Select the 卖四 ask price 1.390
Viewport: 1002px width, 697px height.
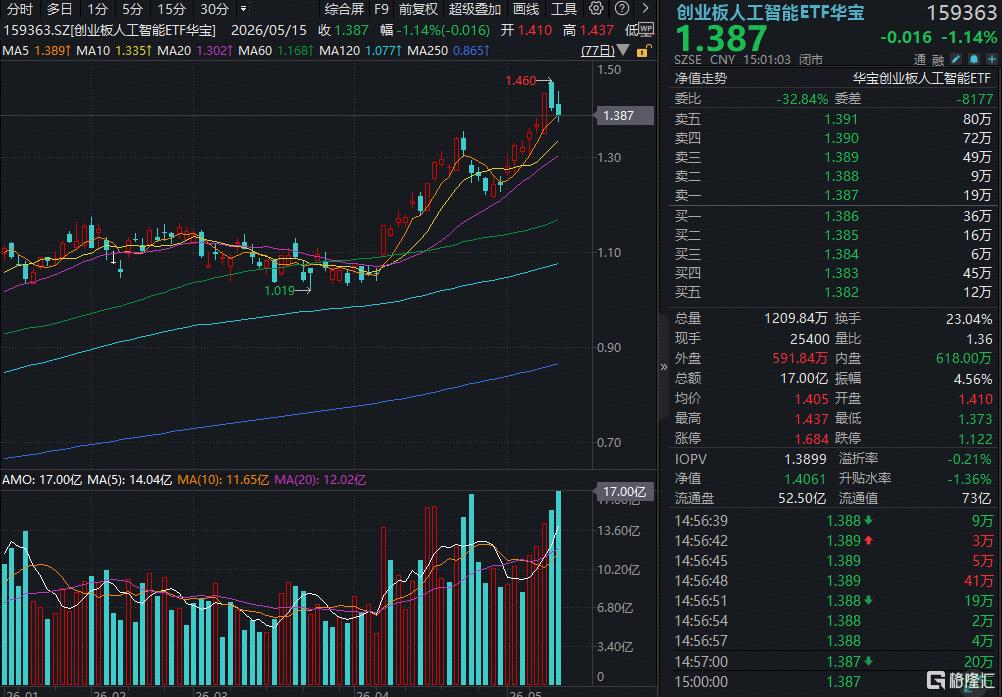(x=841, y=138)
